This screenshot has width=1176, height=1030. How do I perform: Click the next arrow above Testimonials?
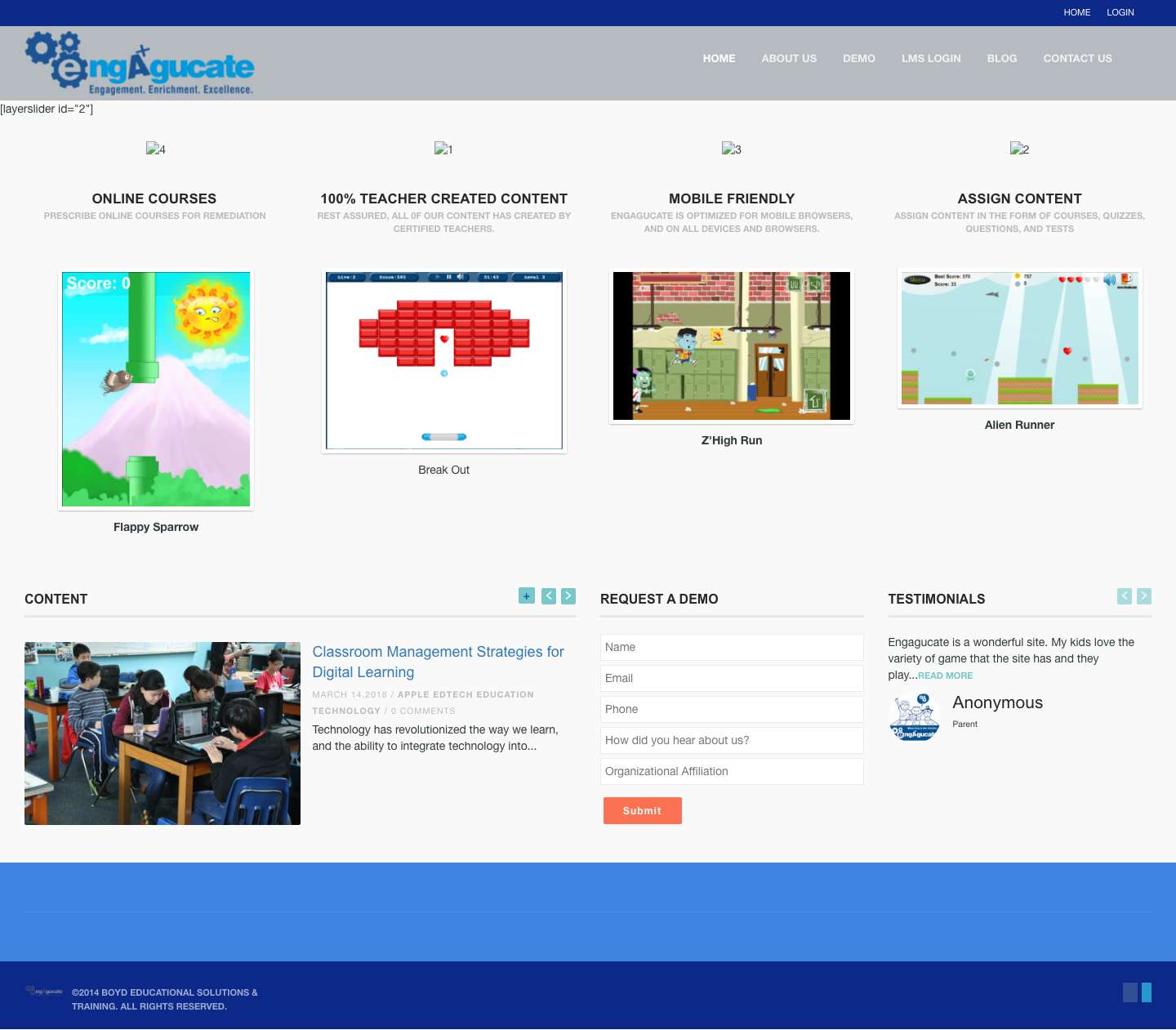coord(1144,596)
